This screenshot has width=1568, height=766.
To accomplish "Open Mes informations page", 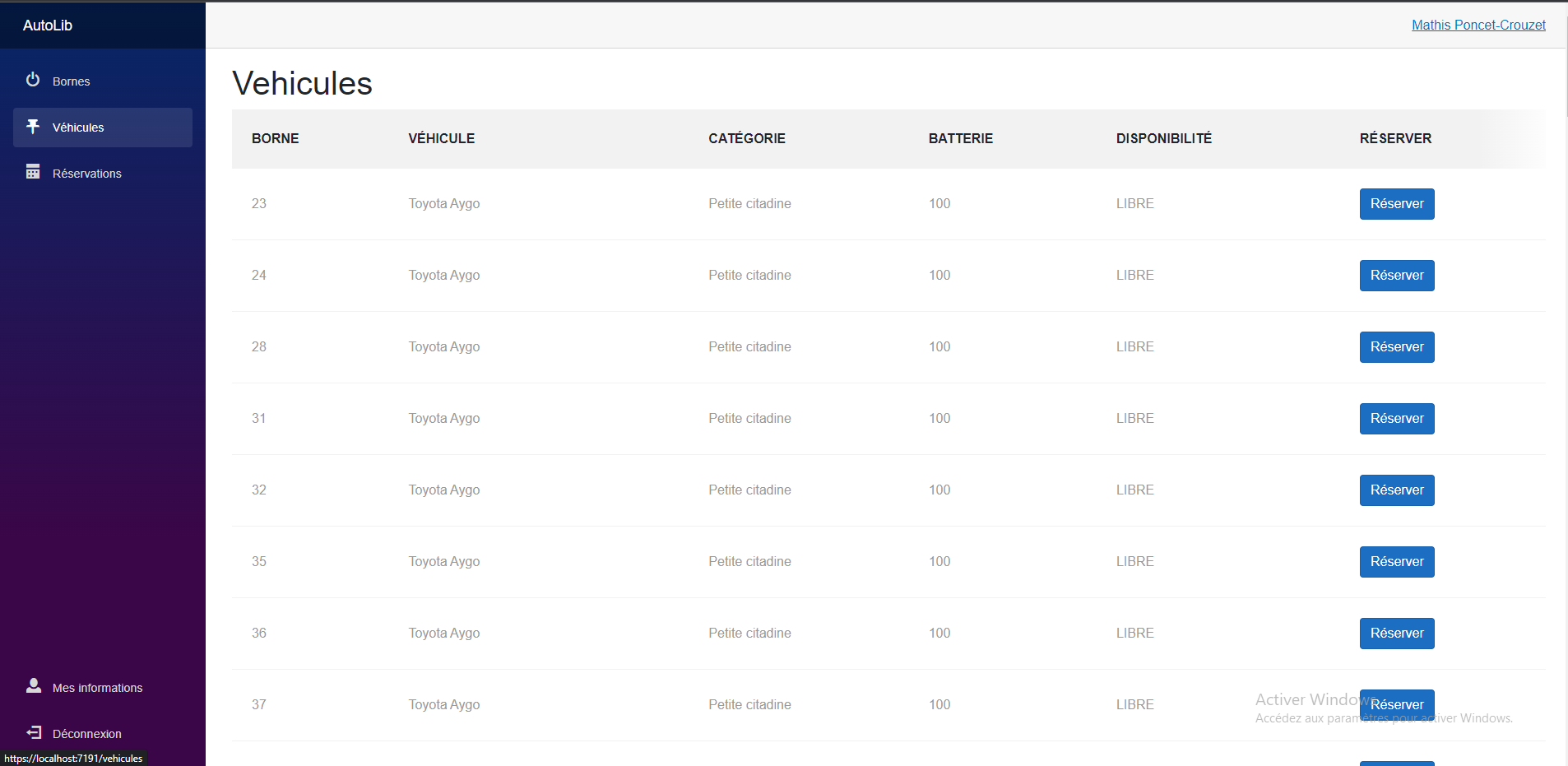I will click(103, 688).
